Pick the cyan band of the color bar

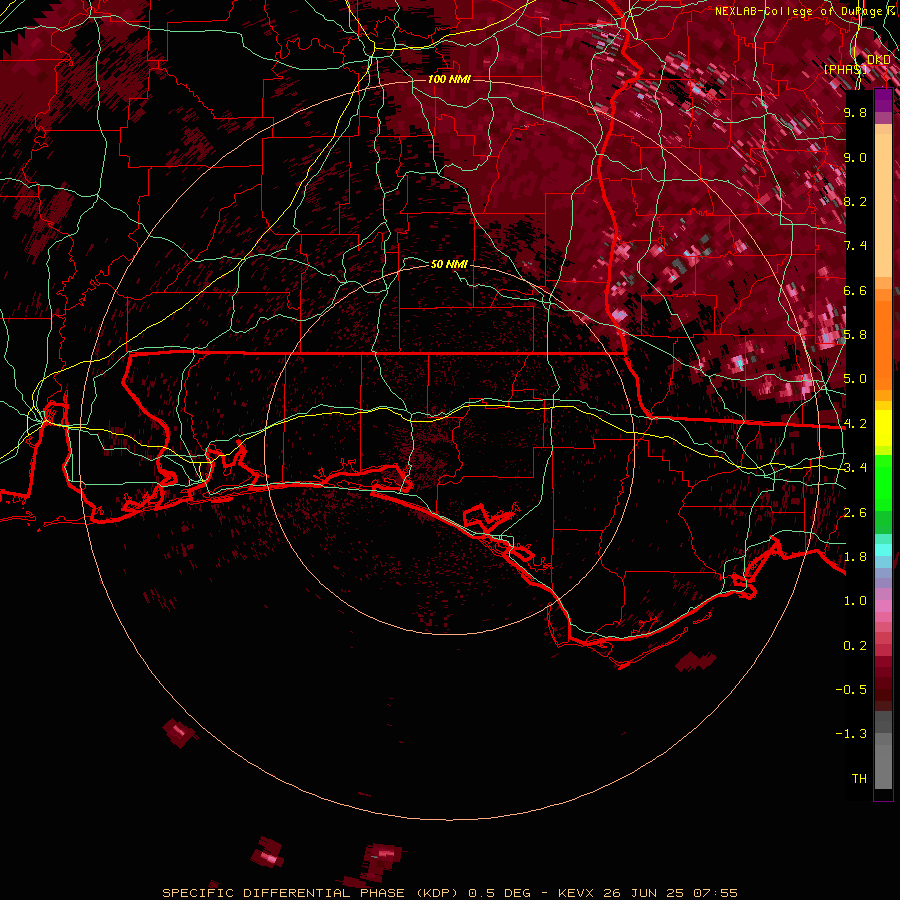click(x=883, y=550)
